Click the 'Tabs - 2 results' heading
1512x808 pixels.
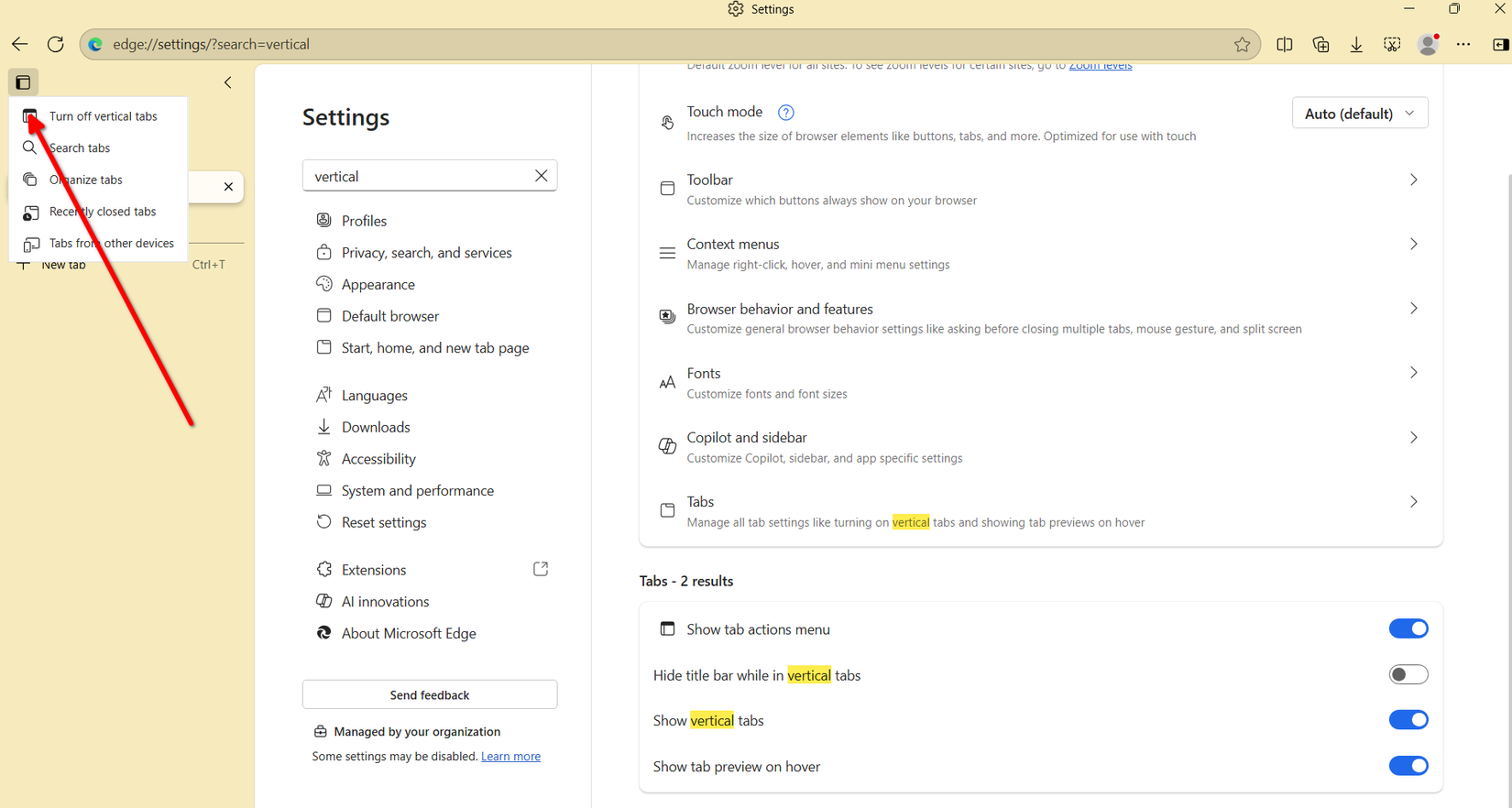(686, 581)
